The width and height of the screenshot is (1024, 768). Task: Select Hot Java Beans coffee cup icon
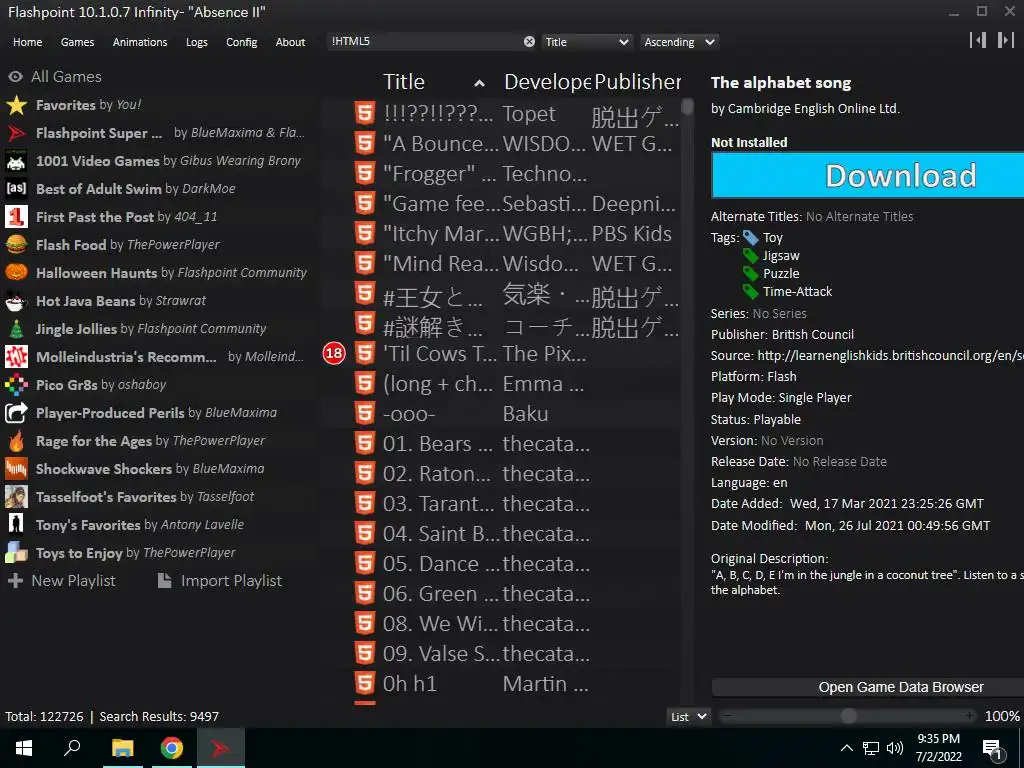[16, 301]
